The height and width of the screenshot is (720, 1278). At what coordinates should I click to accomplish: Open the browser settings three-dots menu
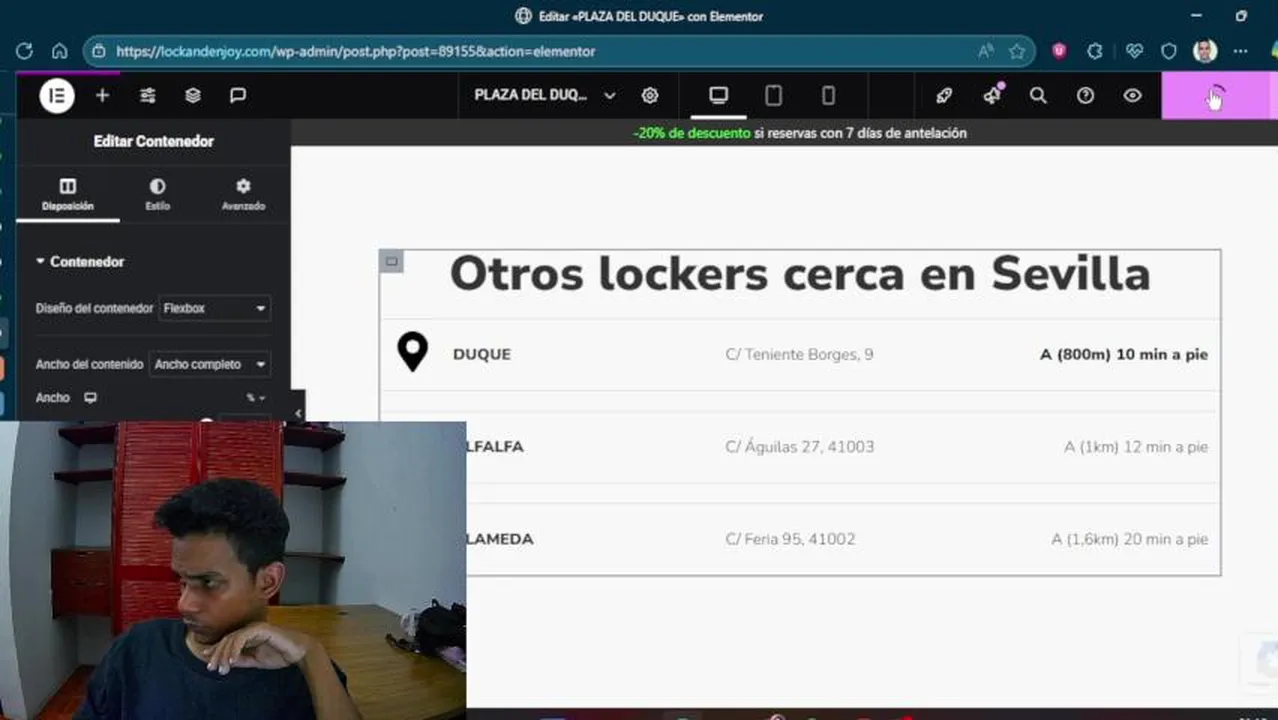coord(1241,51)
